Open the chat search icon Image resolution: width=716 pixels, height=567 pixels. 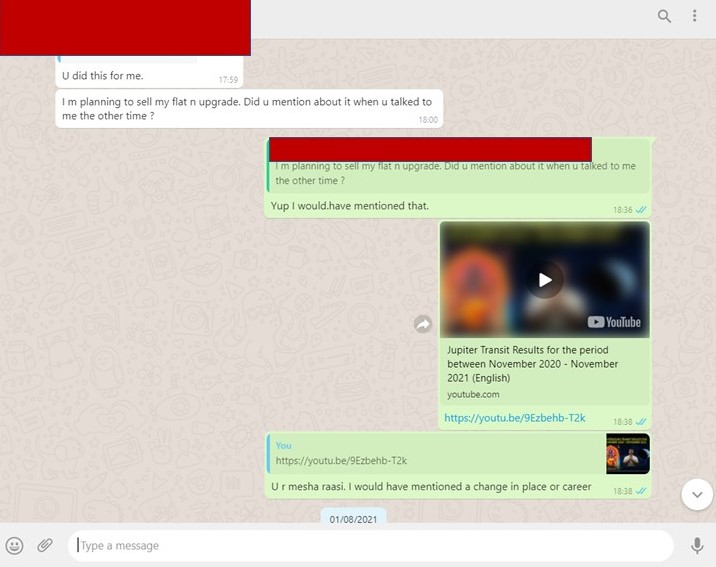[x=664, y=16]
